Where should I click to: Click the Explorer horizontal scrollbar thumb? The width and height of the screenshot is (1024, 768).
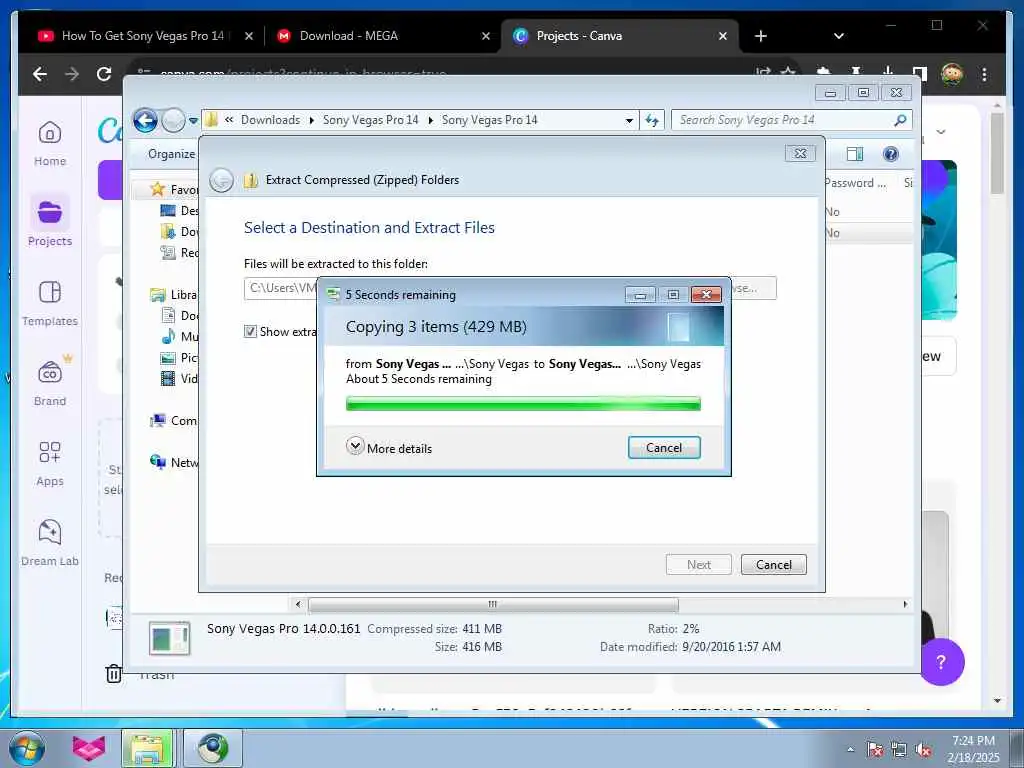pos(493,605)
